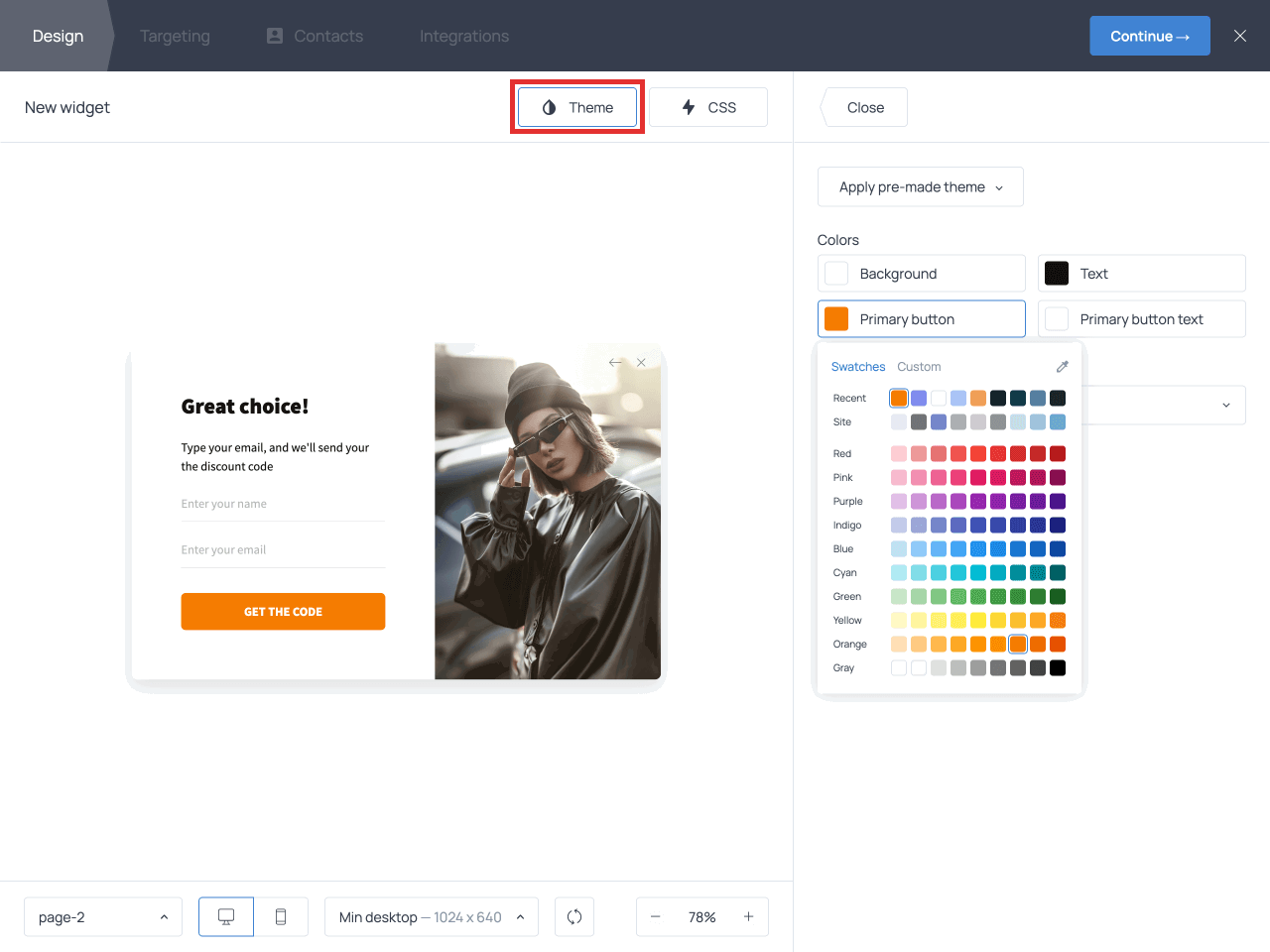Zoom out with the minus icon
The image size is (1270, 952).
(656, 917)
